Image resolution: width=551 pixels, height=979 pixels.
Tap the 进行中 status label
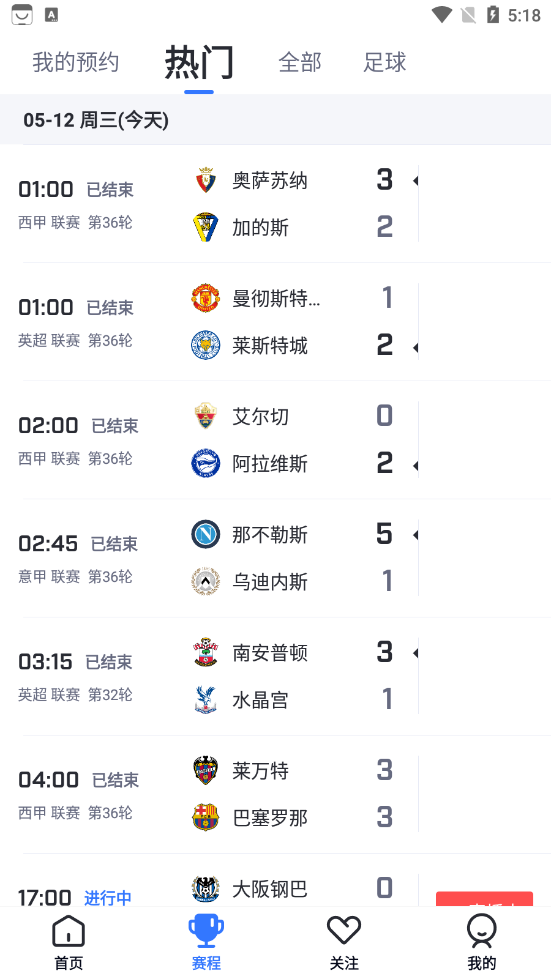point(108,898)
